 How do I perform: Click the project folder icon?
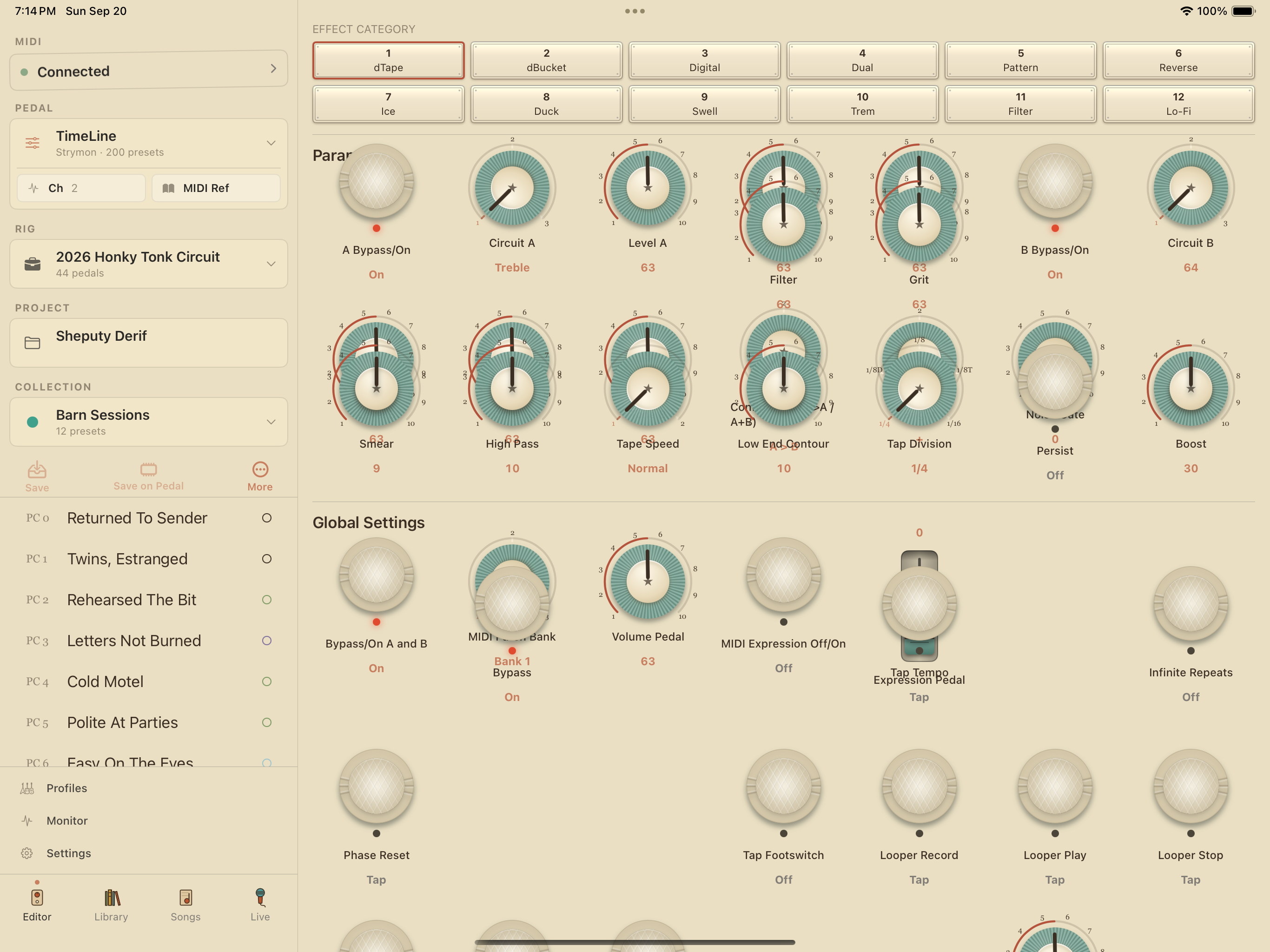pos(33,343)
